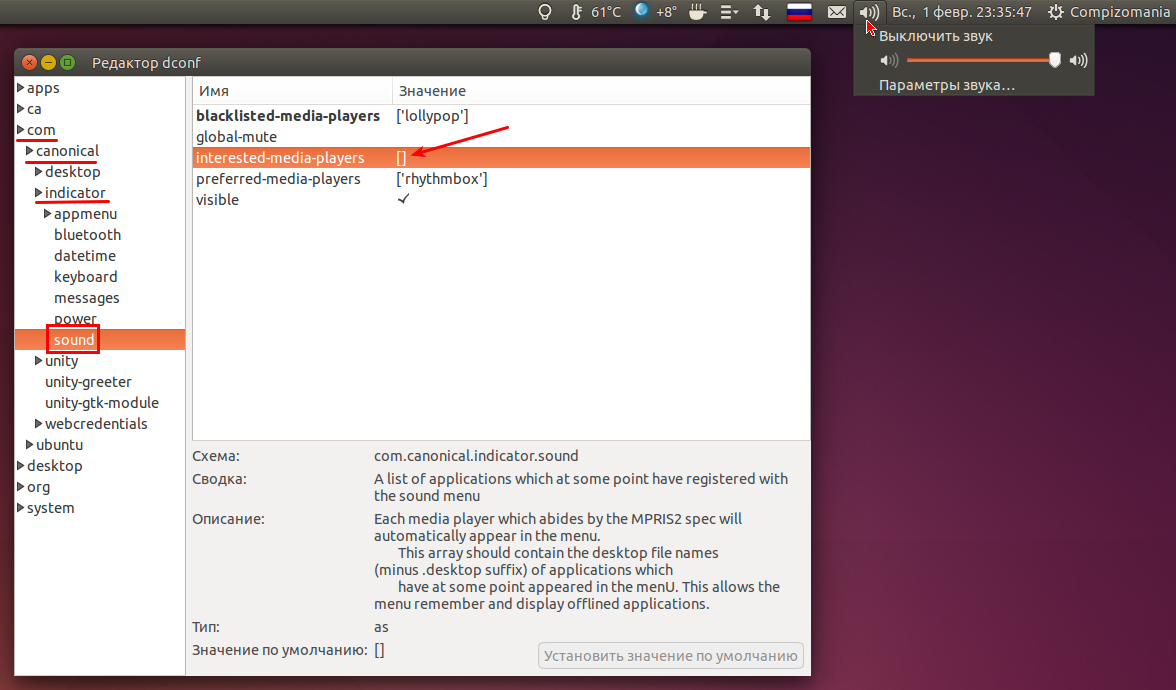1176x690 pixels.
Task: Select the unity-gtk-module tree item
Action: (x=101, y=403)
